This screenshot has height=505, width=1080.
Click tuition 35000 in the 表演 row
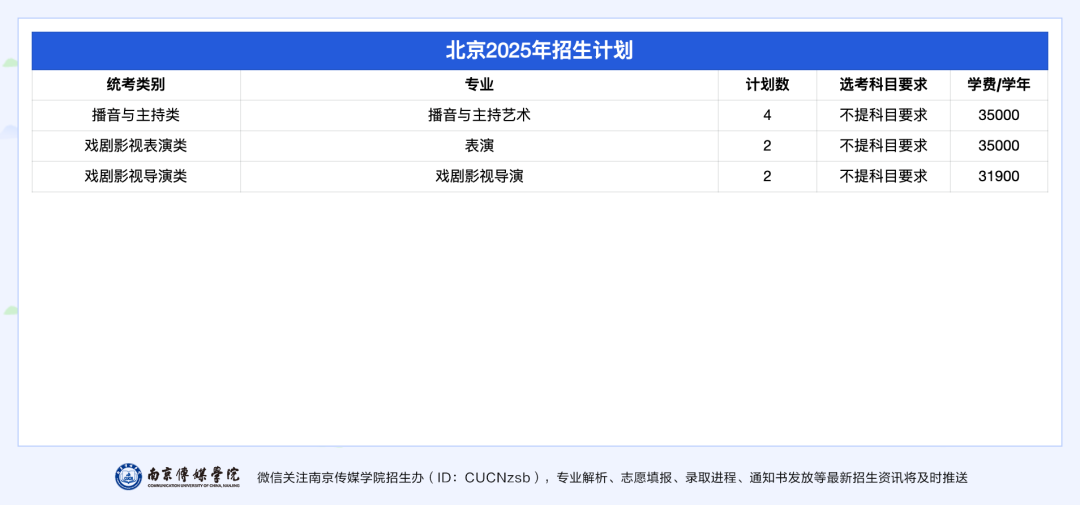tap(999, 145)
